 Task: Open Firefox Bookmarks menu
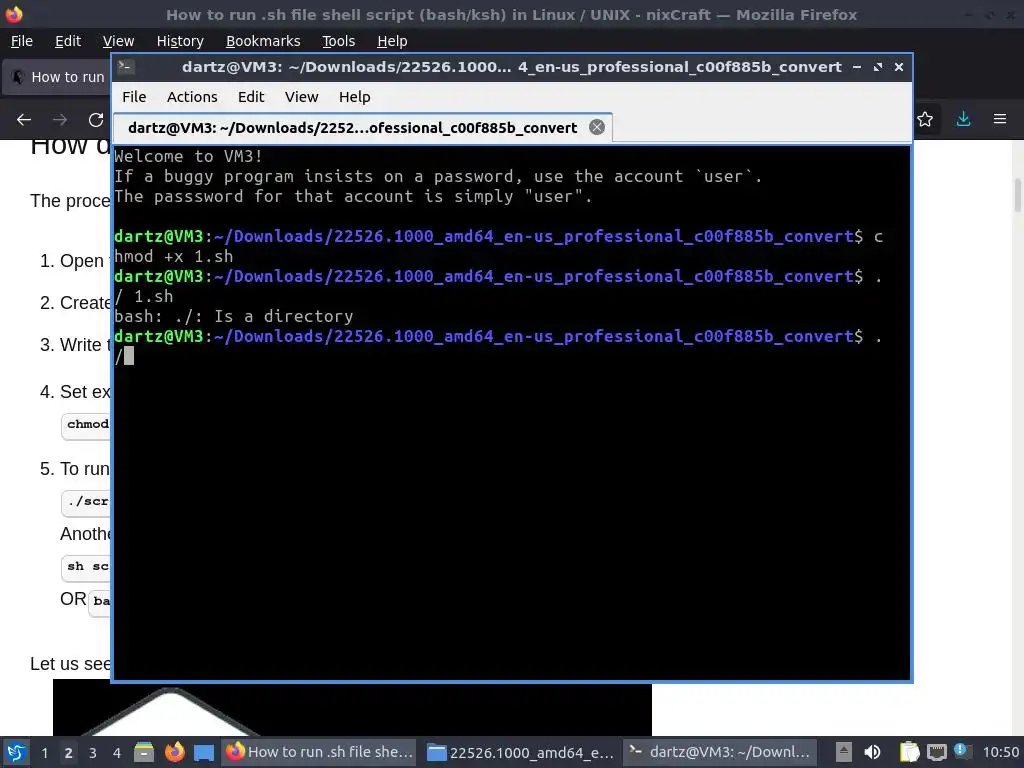[263, 41]
